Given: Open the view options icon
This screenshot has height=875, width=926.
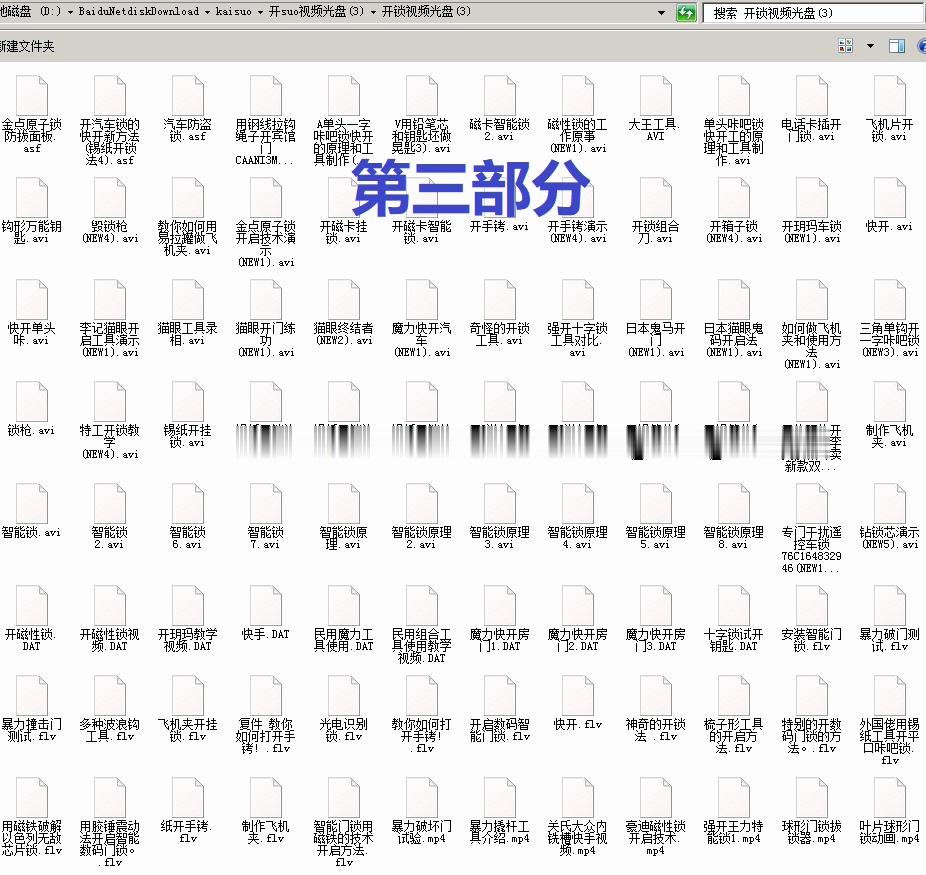Looking at the screenshot, I should 845,45.
